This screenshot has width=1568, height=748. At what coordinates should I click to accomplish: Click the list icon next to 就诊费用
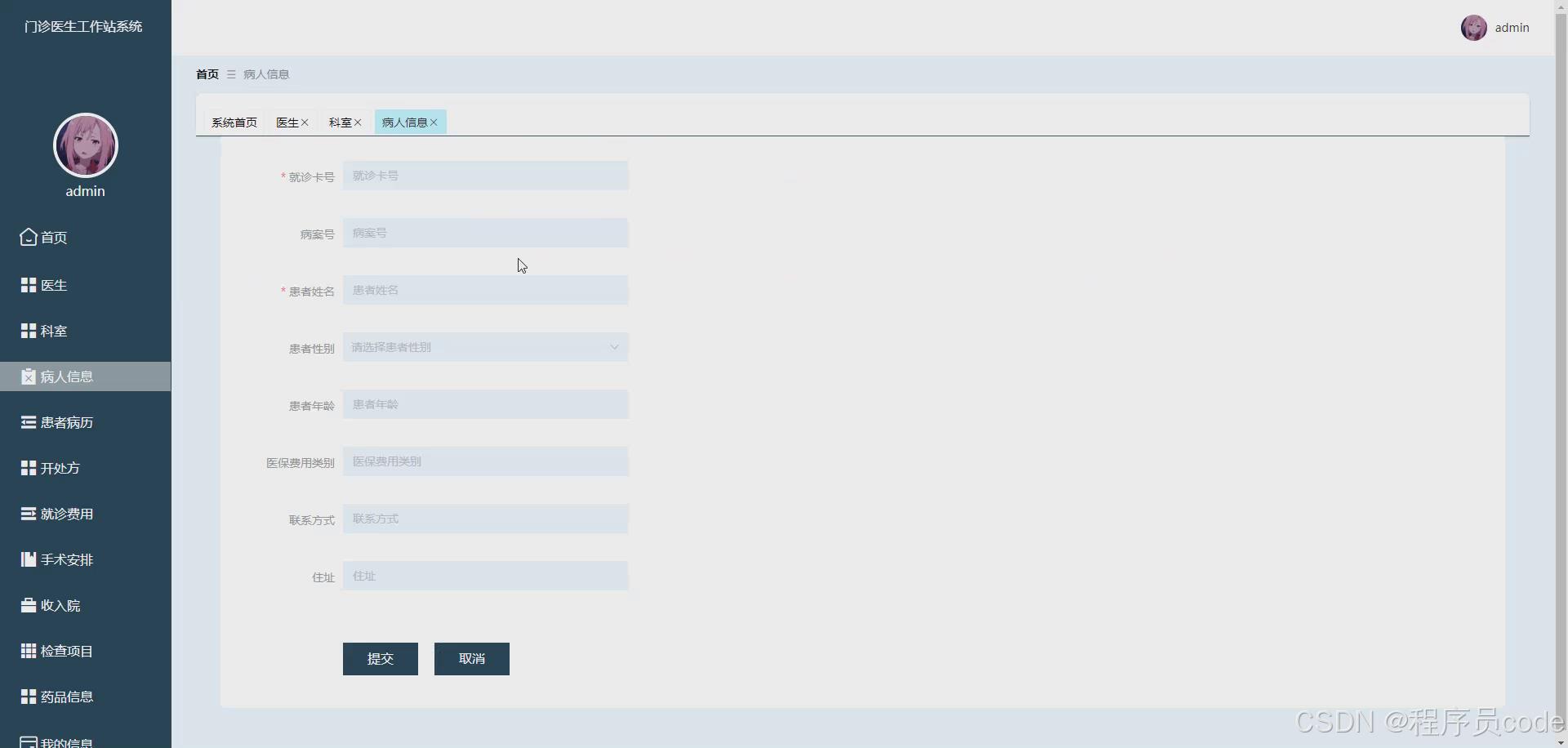29,514
